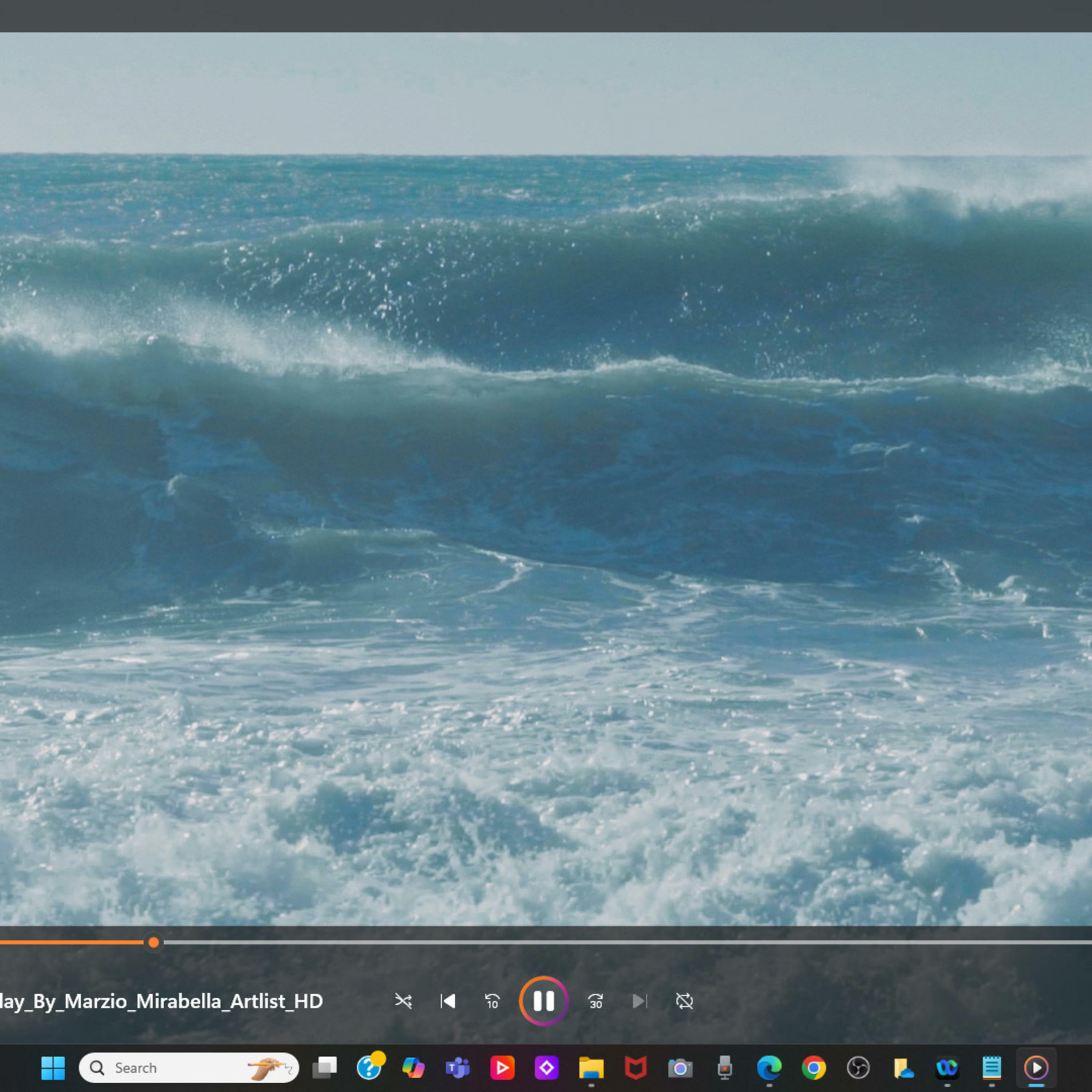The height and width of the screenshot is (1092, 1092).
Task: Launch McAfee from taskbar
Action: click(635, 1068)
